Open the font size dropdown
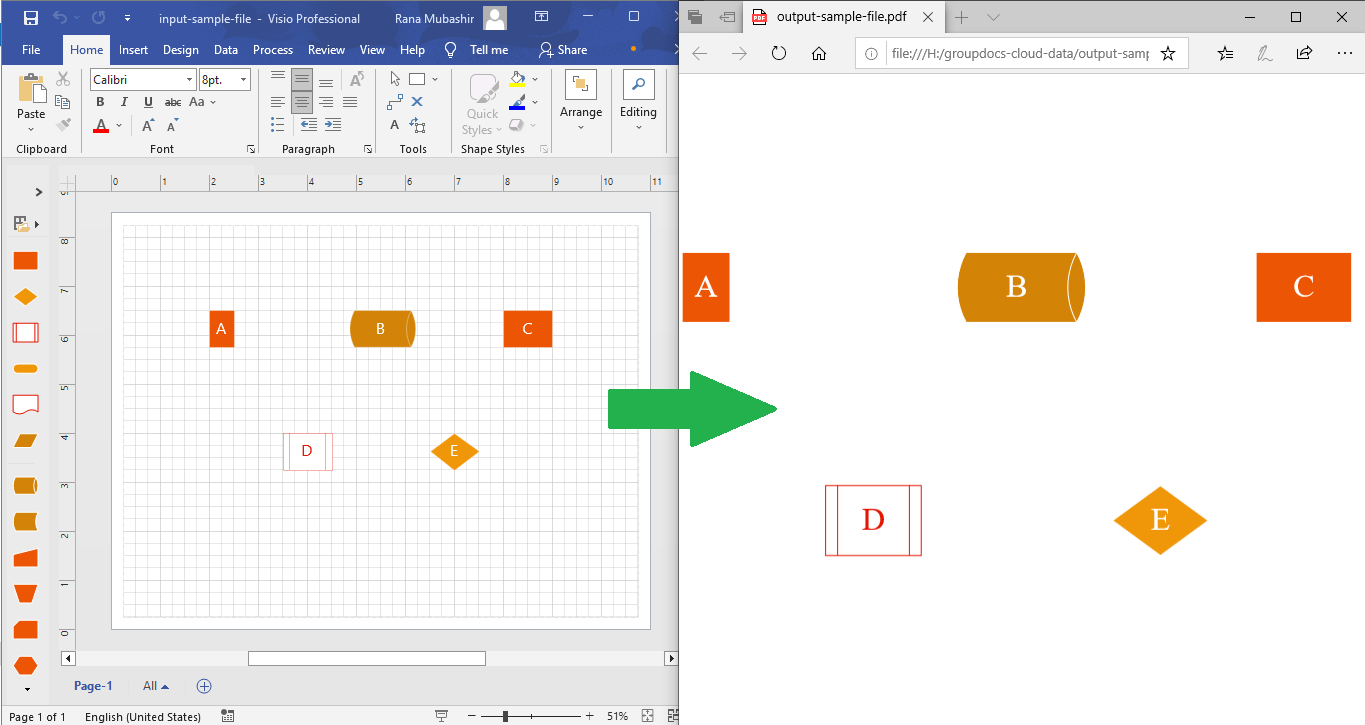Screen dimensions: 1365x725 pyautogui.click(x=243, y=80)
